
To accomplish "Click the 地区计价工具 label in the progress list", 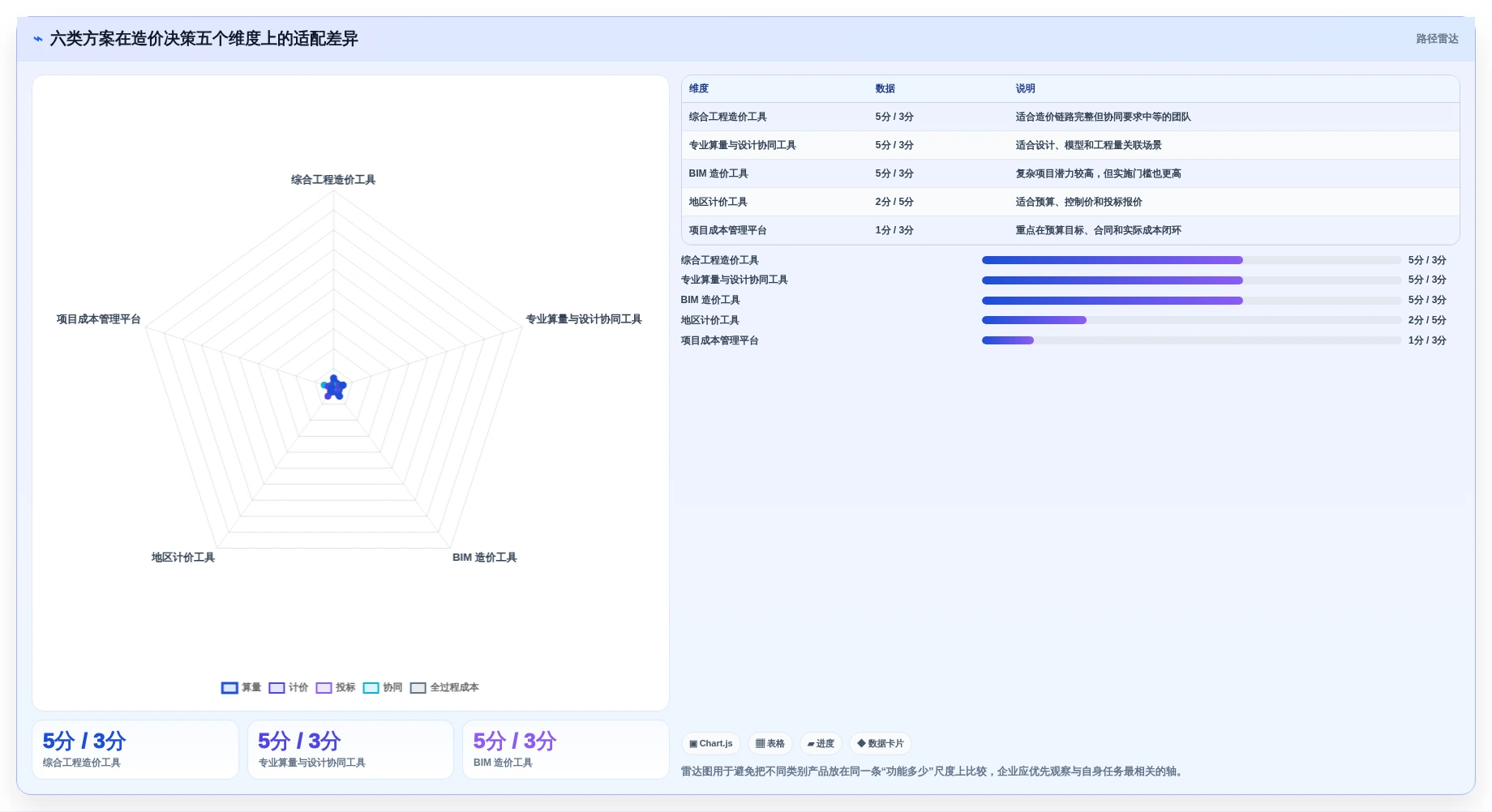I will (710, 320).
